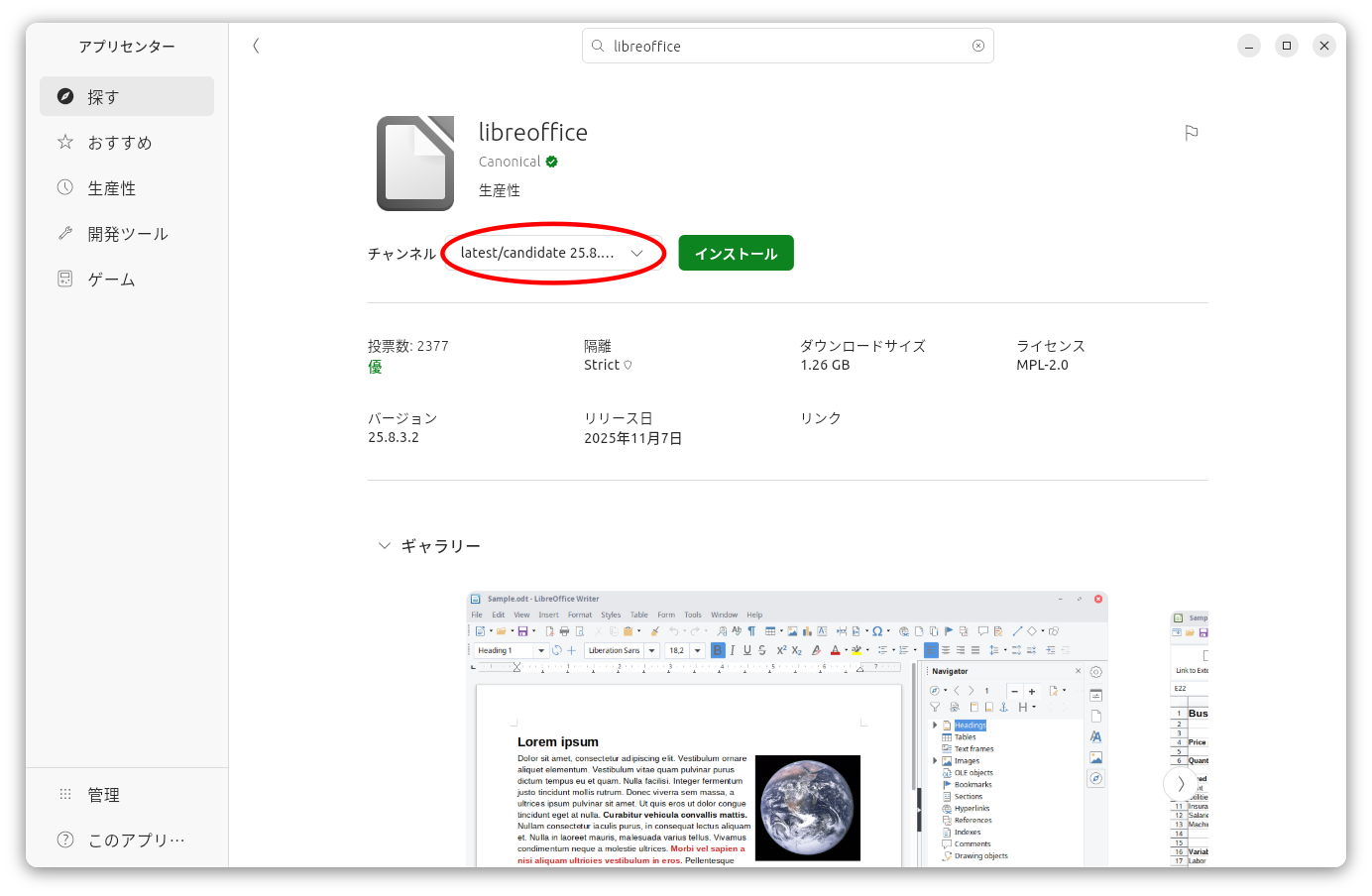This screenshot has height=896, width=1372.
Task: Clear the search with the X icon
Action: pos(978,46)
